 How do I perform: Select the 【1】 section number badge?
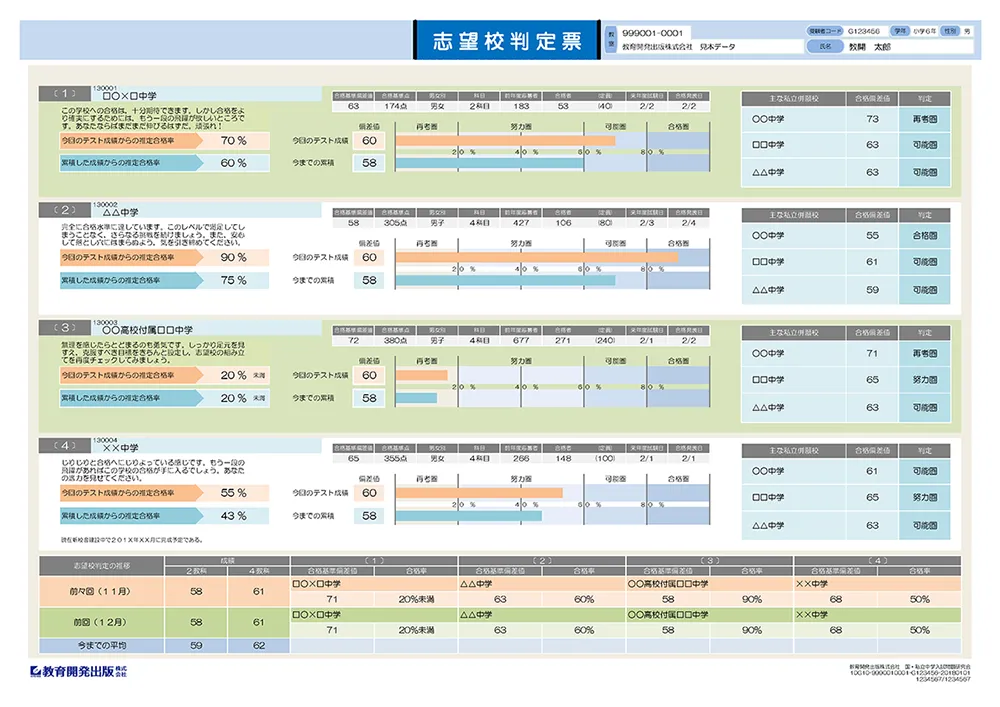pos(64,93)
